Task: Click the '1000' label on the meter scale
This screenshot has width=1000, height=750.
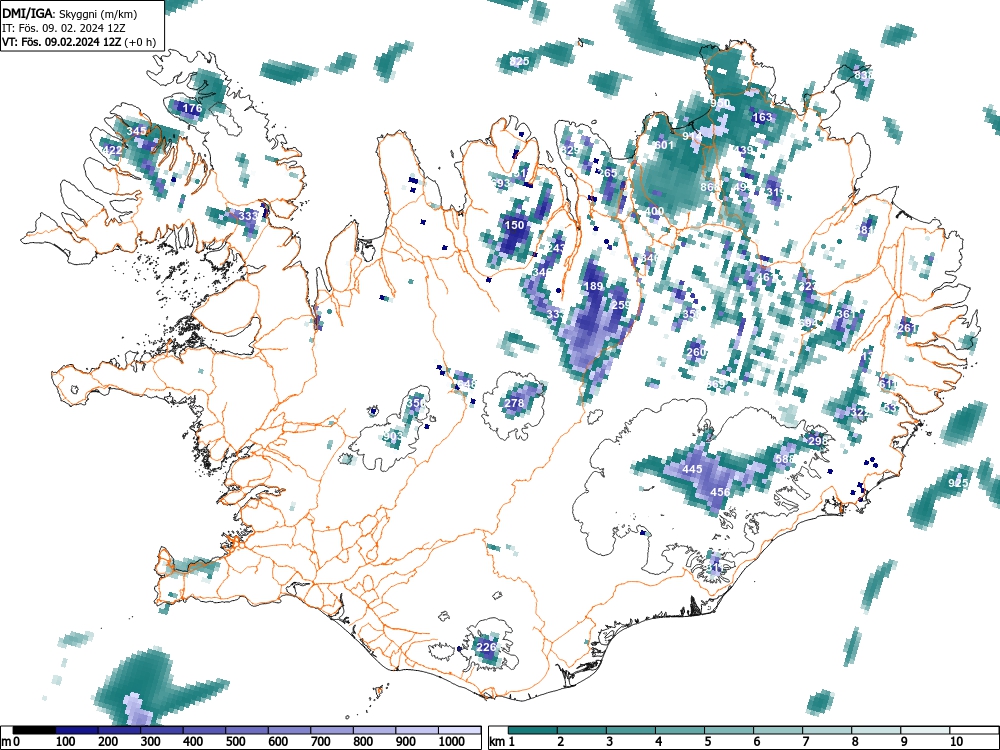Action: point(452,742)
